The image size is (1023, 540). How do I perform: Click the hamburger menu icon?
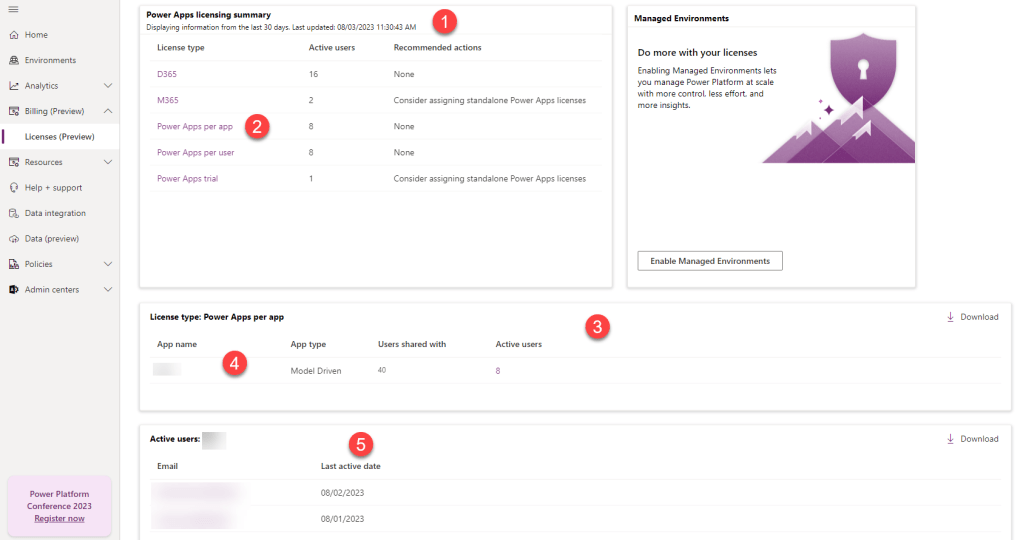tap(13, 9)
